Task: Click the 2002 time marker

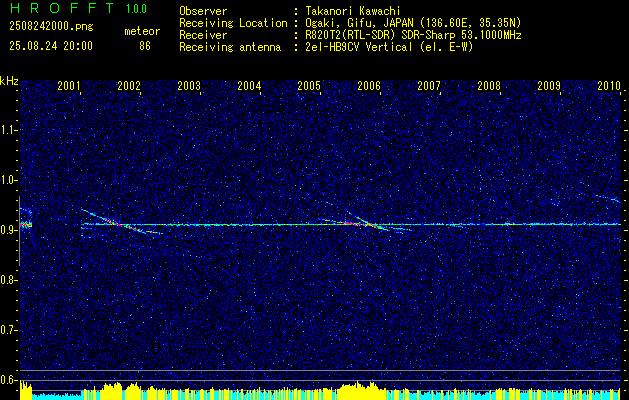Action: [129, 85]
